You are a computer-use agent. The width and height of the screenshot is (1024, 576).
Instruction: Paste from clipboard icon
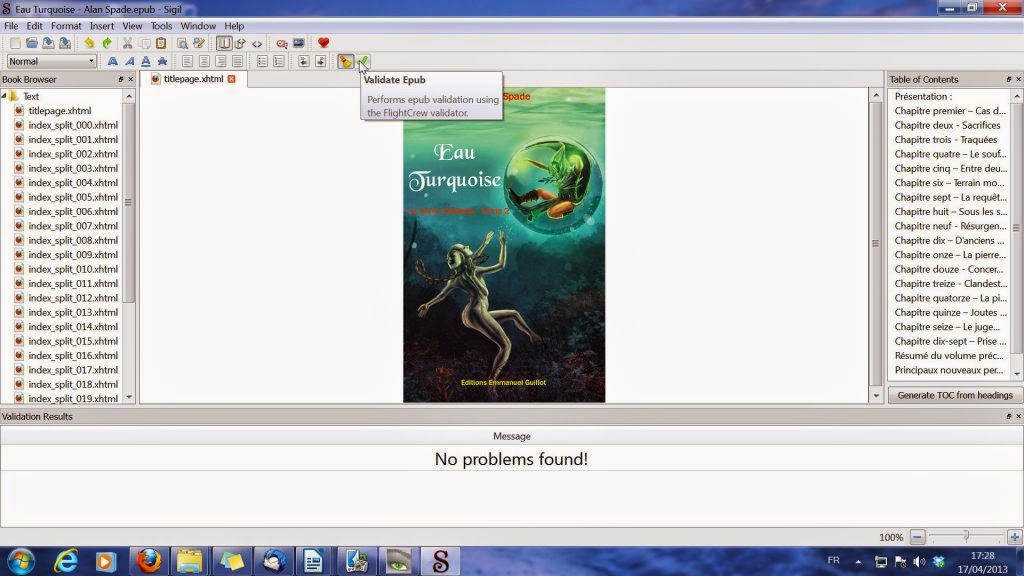161,43
